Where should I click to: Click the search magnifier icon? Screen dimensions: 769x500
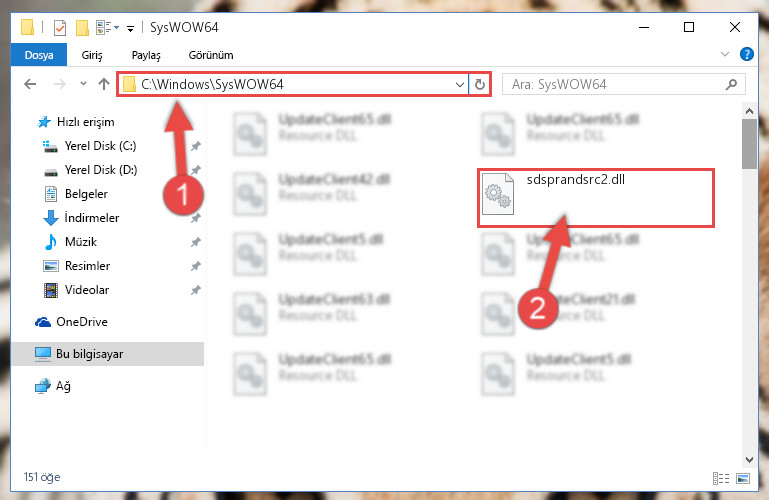pos(731,84)
